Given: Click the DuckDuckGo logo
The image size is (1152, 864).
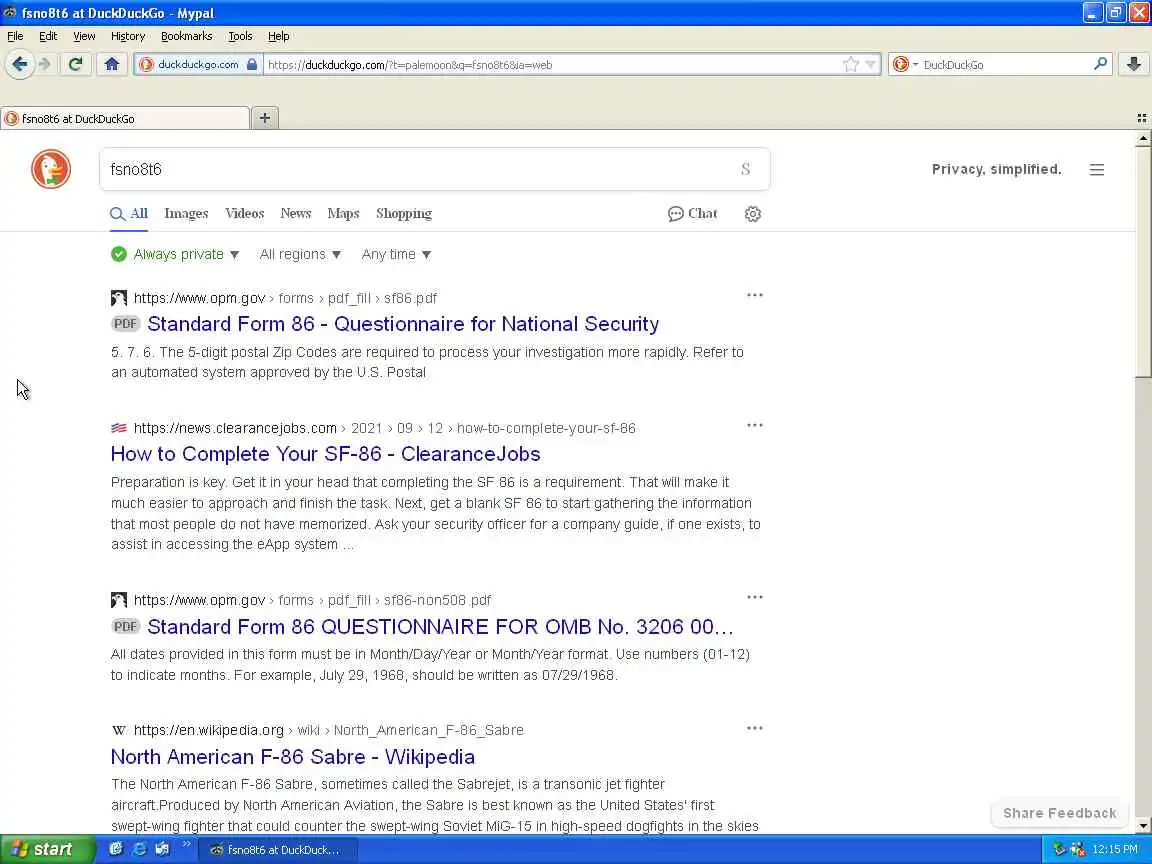Looking at the screenshot, I should click(51, 169).
